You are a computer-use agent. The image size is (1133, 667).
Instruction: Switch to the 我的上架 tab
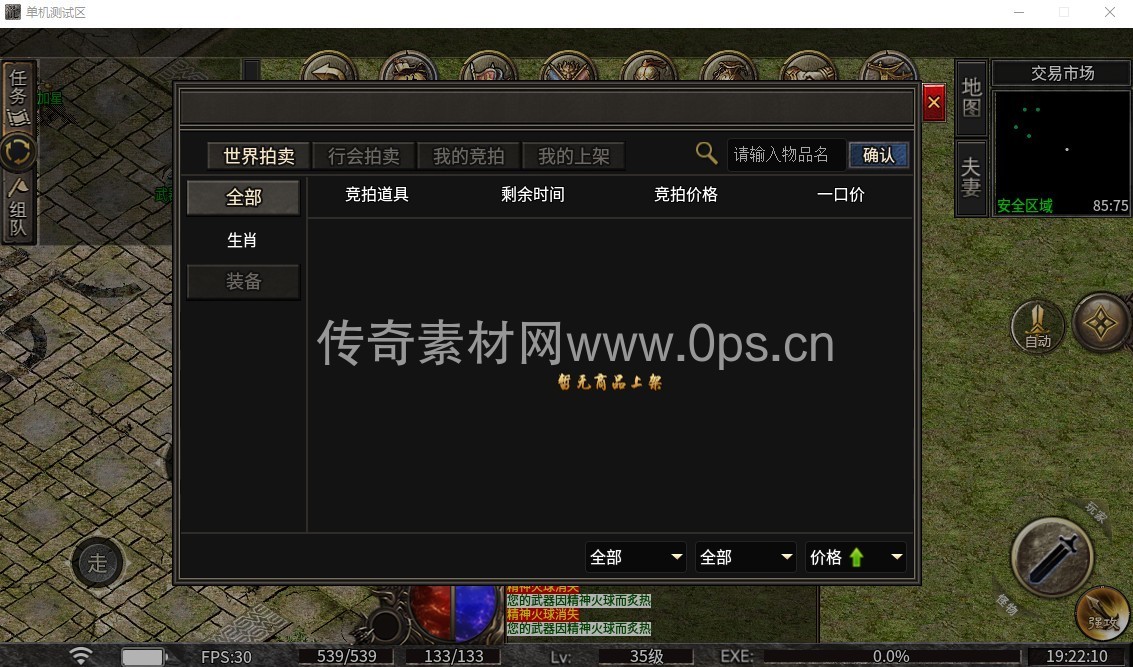tap(573, 156)
